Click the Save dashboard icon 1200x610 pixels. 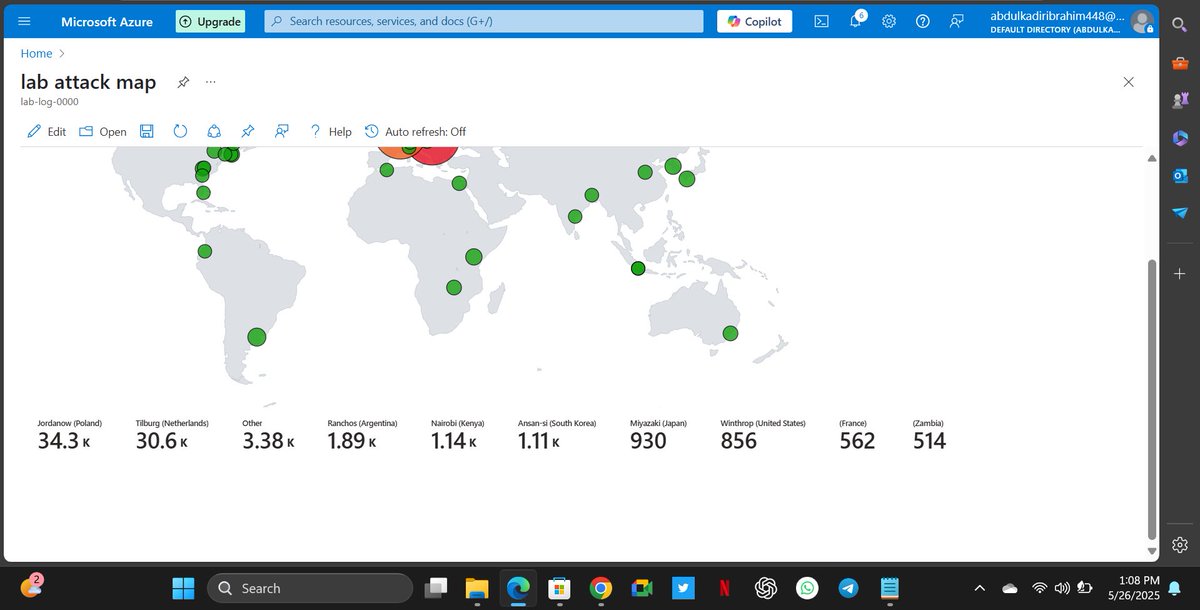coord(146,131)
